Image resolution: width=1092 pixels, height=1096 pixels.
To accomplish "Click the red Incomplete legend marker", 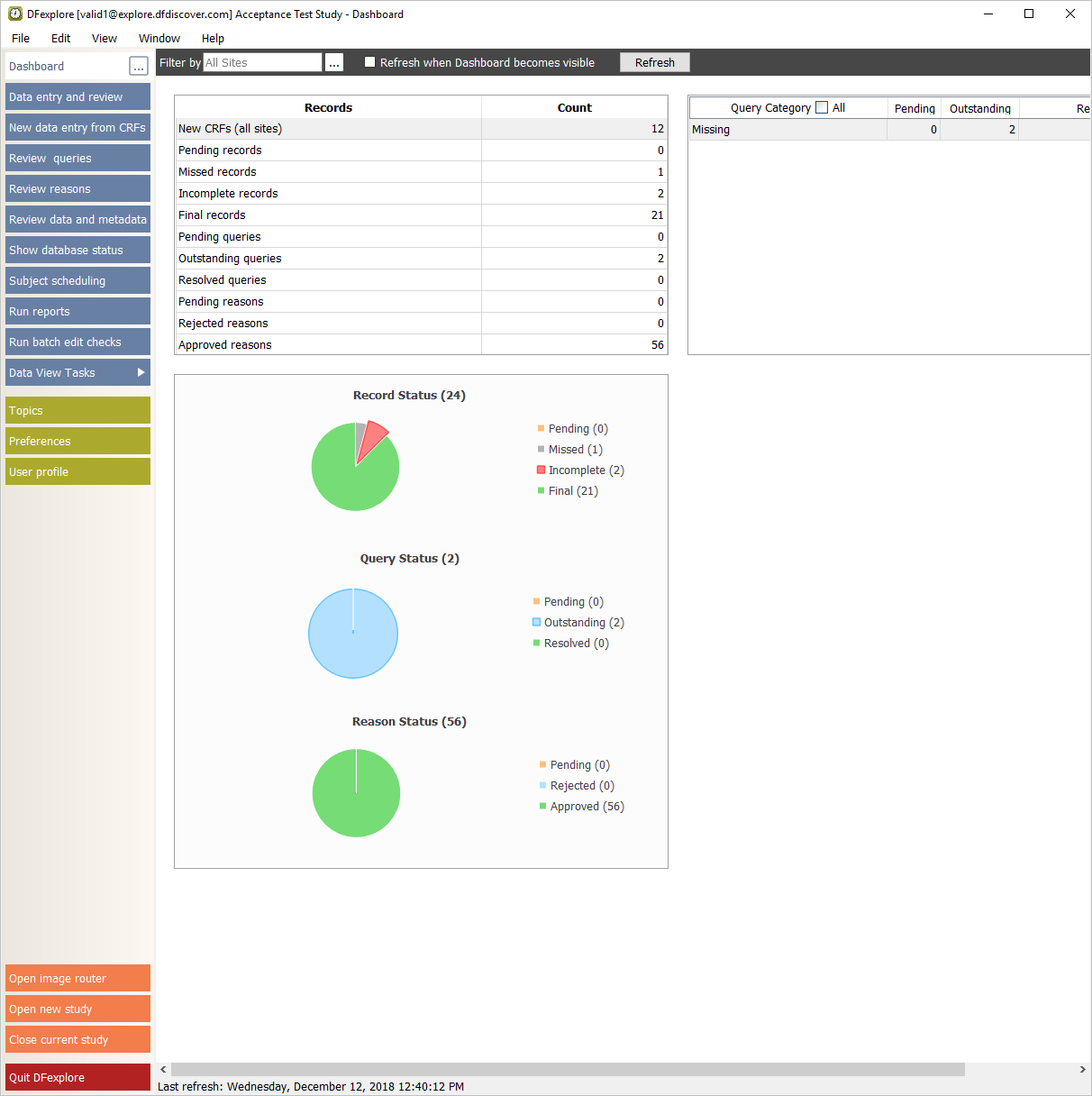I will click(x=541, y=470).
